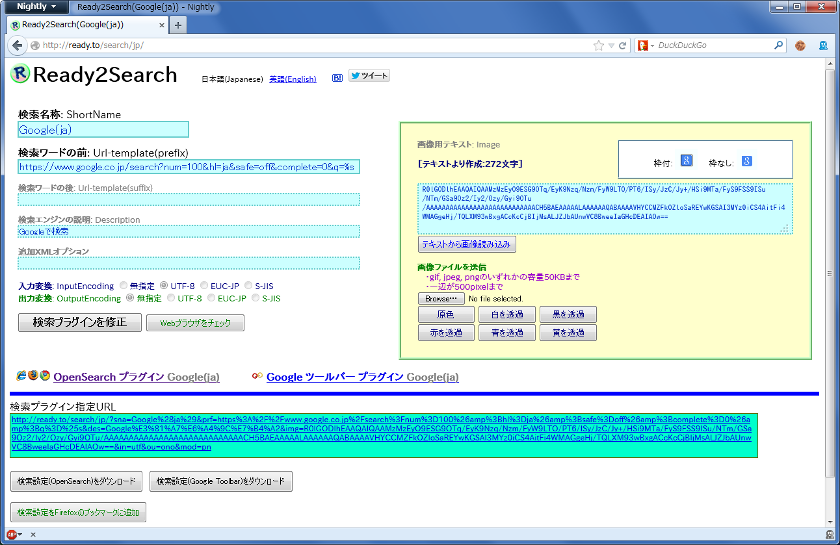Viewport: 840px width, 545px height.
Task: Select InputEncoding UTF-8 radio button
Action: (x=164, y=286)
